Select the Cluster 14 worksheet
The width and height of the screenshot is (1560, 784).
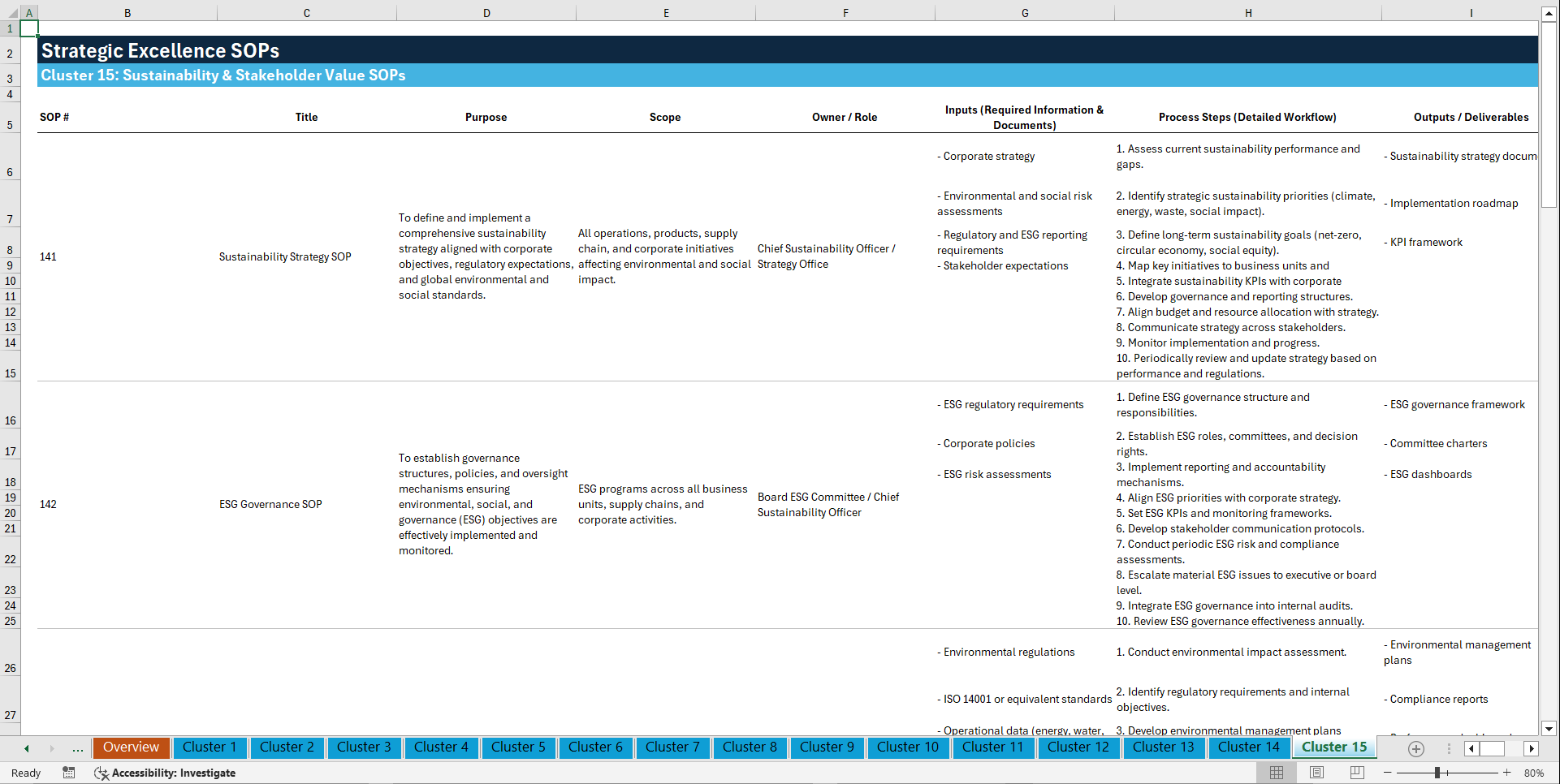point(1249,747)
